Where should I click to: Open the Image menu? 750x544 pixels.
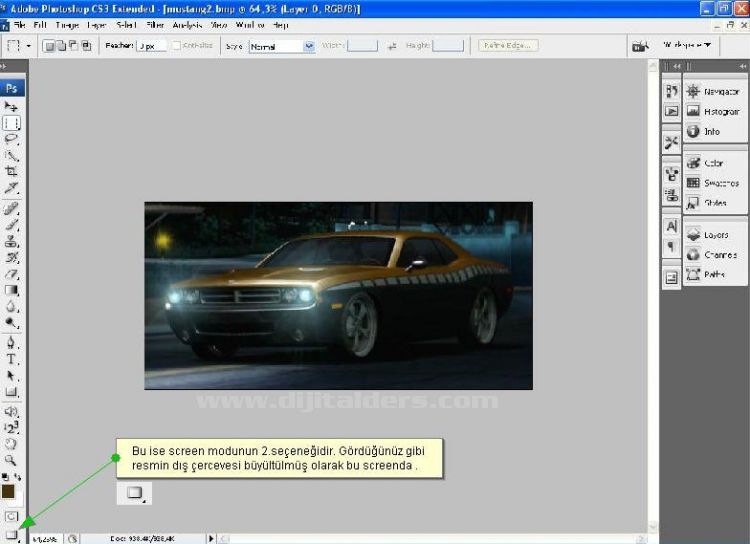[67, 25]
